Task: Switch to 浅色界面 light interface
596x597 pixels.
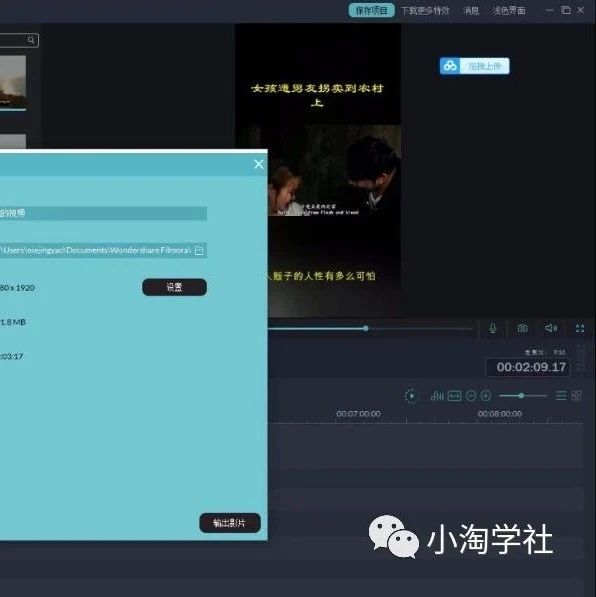Action: click(x=509, y=11)
